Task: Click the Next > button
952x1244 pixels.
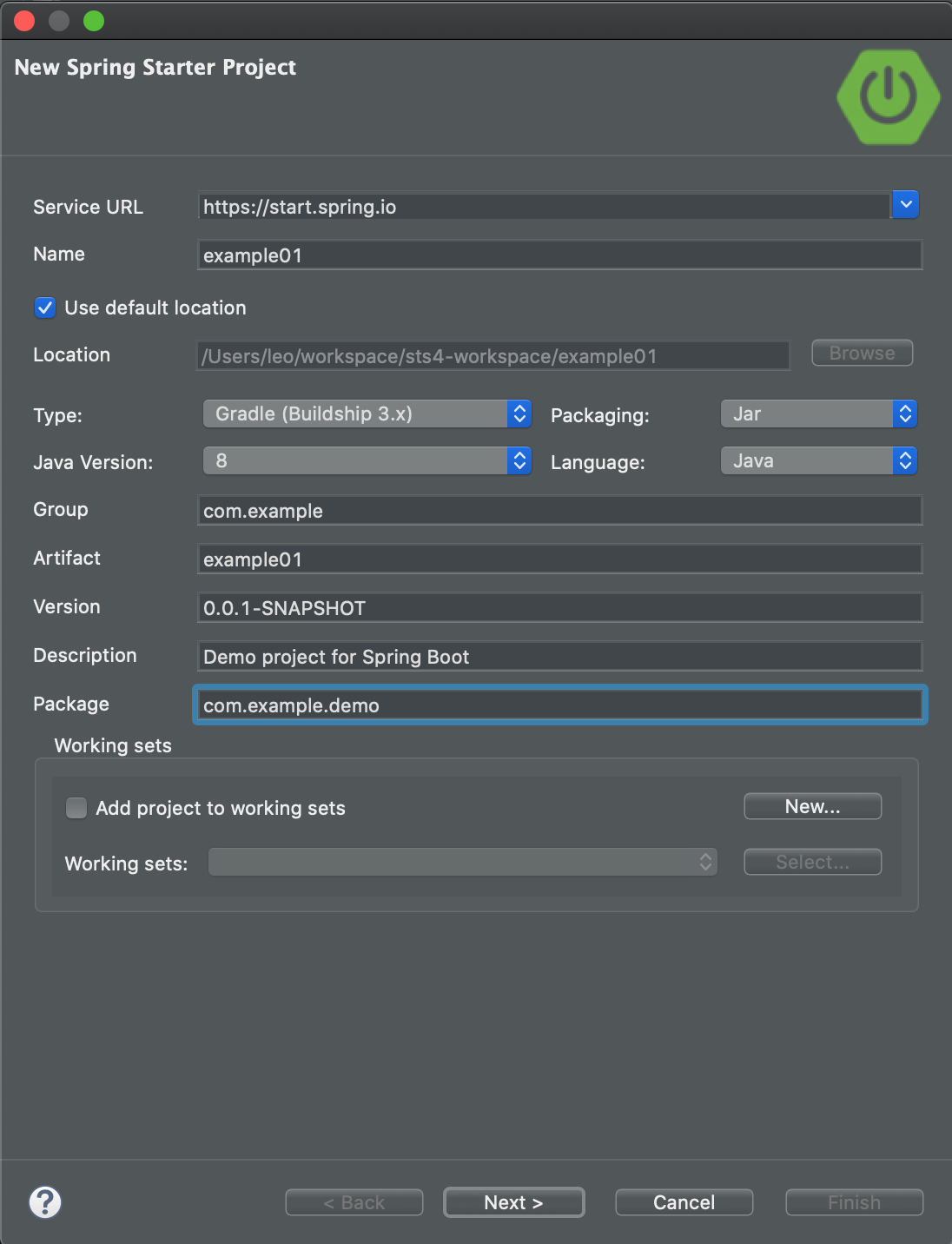Action: (x=514, y=1202)
